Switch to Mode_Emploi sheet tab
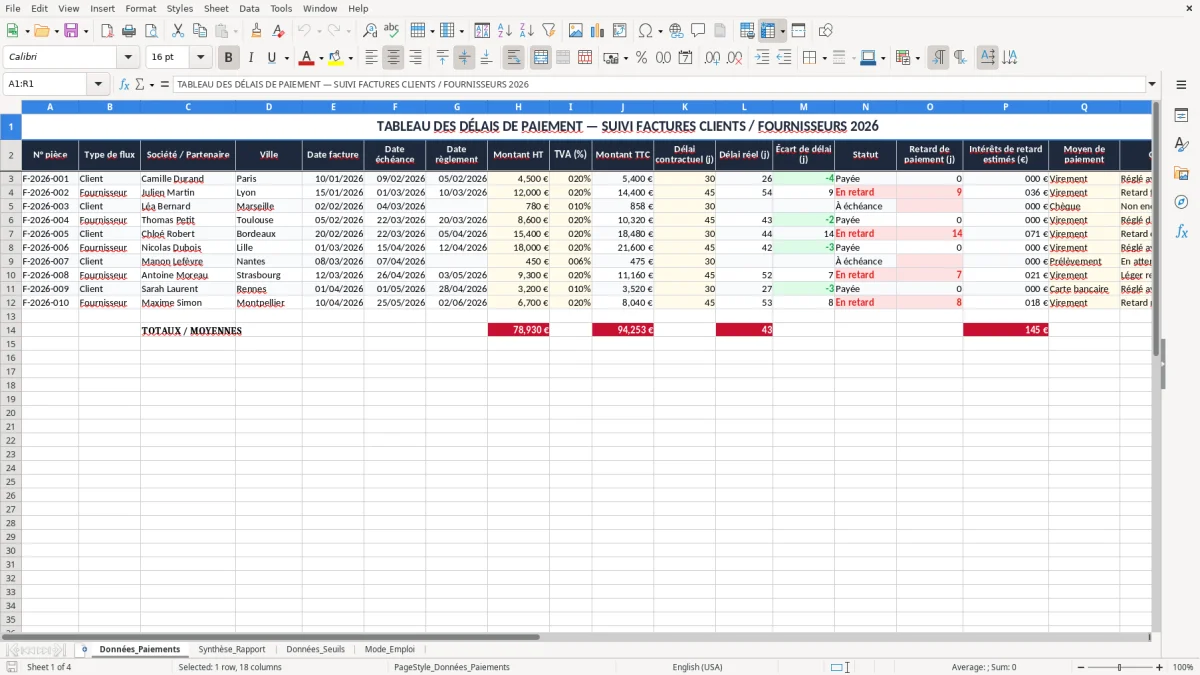1200x675 pixels. click(389, 649)
